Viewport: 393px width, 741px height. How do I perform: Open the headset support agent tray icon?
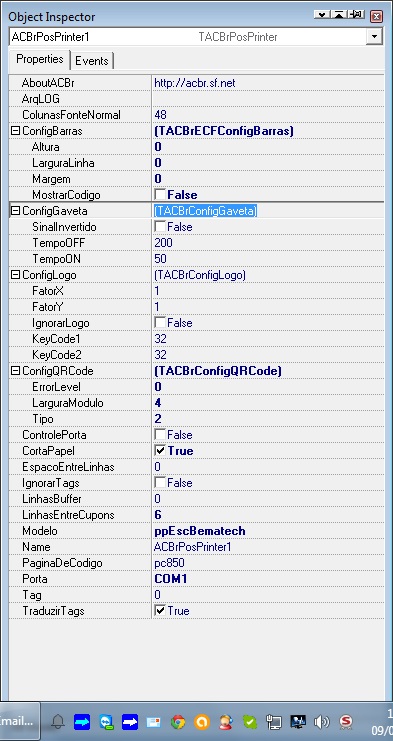[x=226, y=722]
